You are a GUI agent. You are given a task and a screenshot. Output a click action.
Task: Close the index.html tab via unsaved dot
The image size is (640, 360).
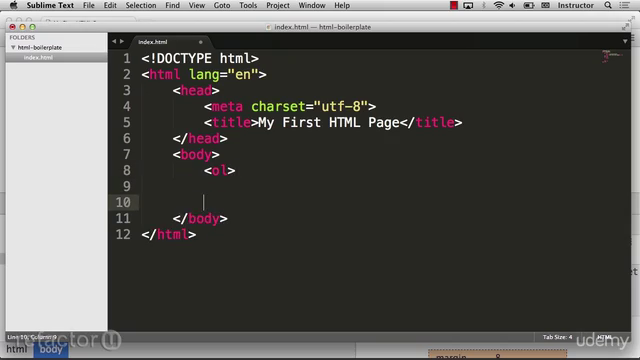pyautogui.click(x=200, y=42)
